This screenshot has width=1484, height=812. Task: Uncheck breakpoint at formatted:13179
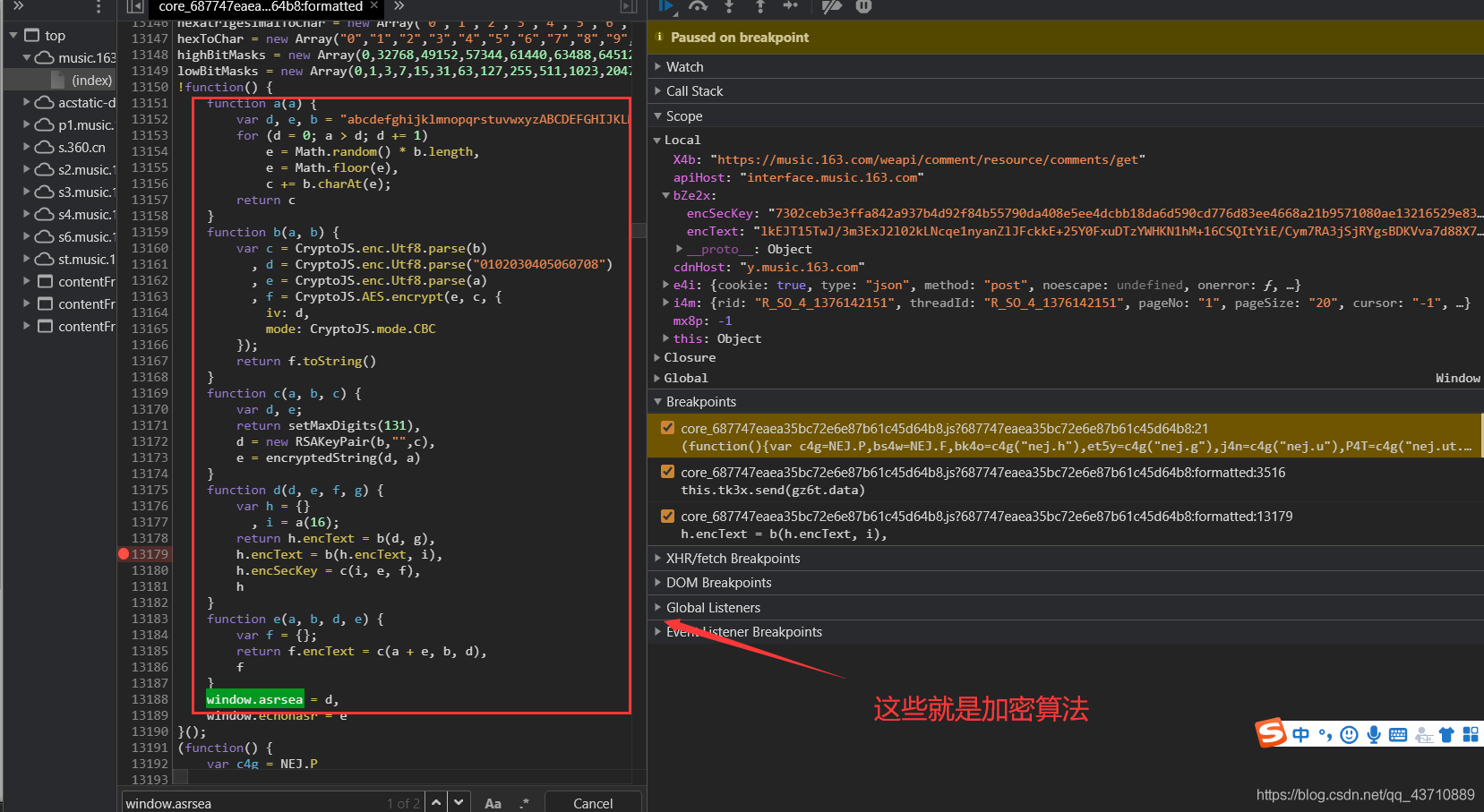coord(667,516)
